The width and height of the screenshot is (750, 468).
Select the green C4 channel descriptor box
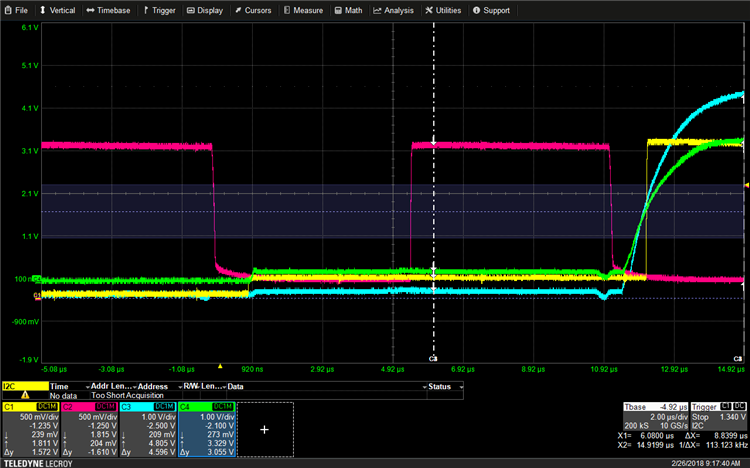205,431
